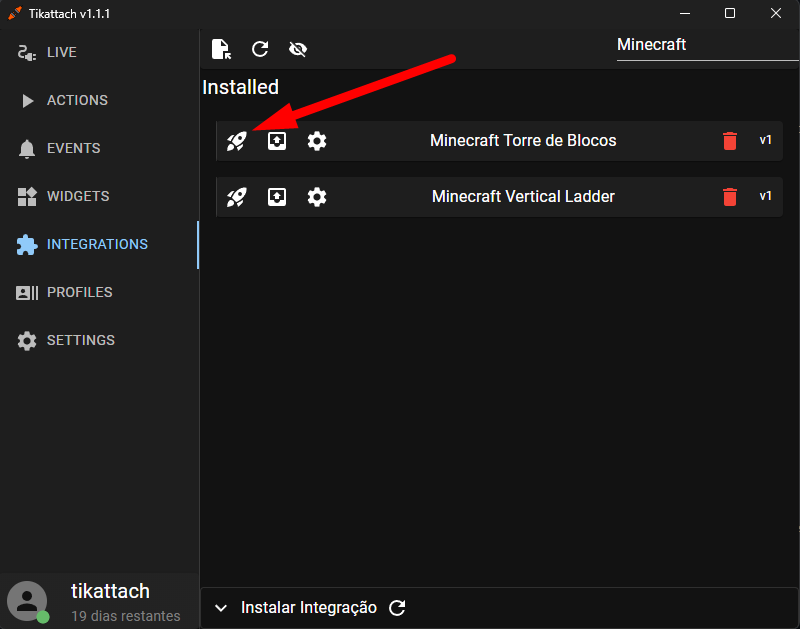Click the v1 label on Vertical Ladder
This screenshot has width=800, height=629.
765,196
